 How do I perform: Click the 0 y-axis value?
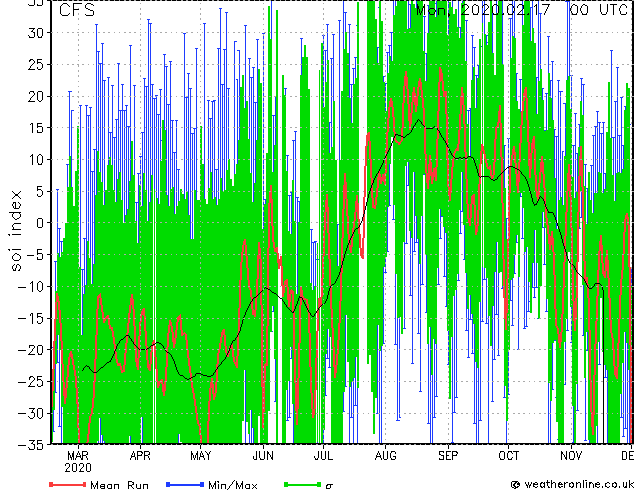point(40,223)
